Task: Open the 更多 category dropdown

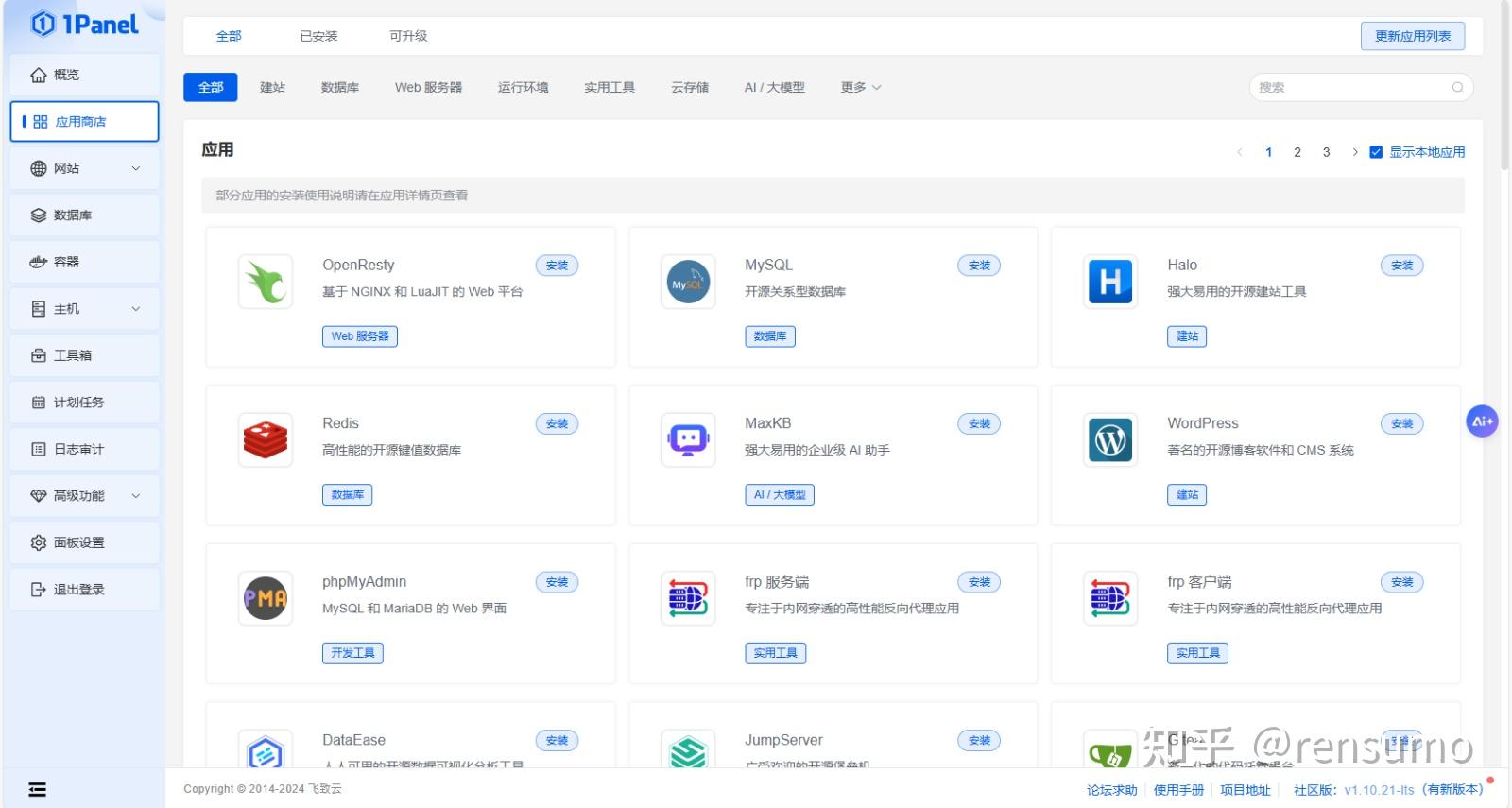Action: pos(861,87)
